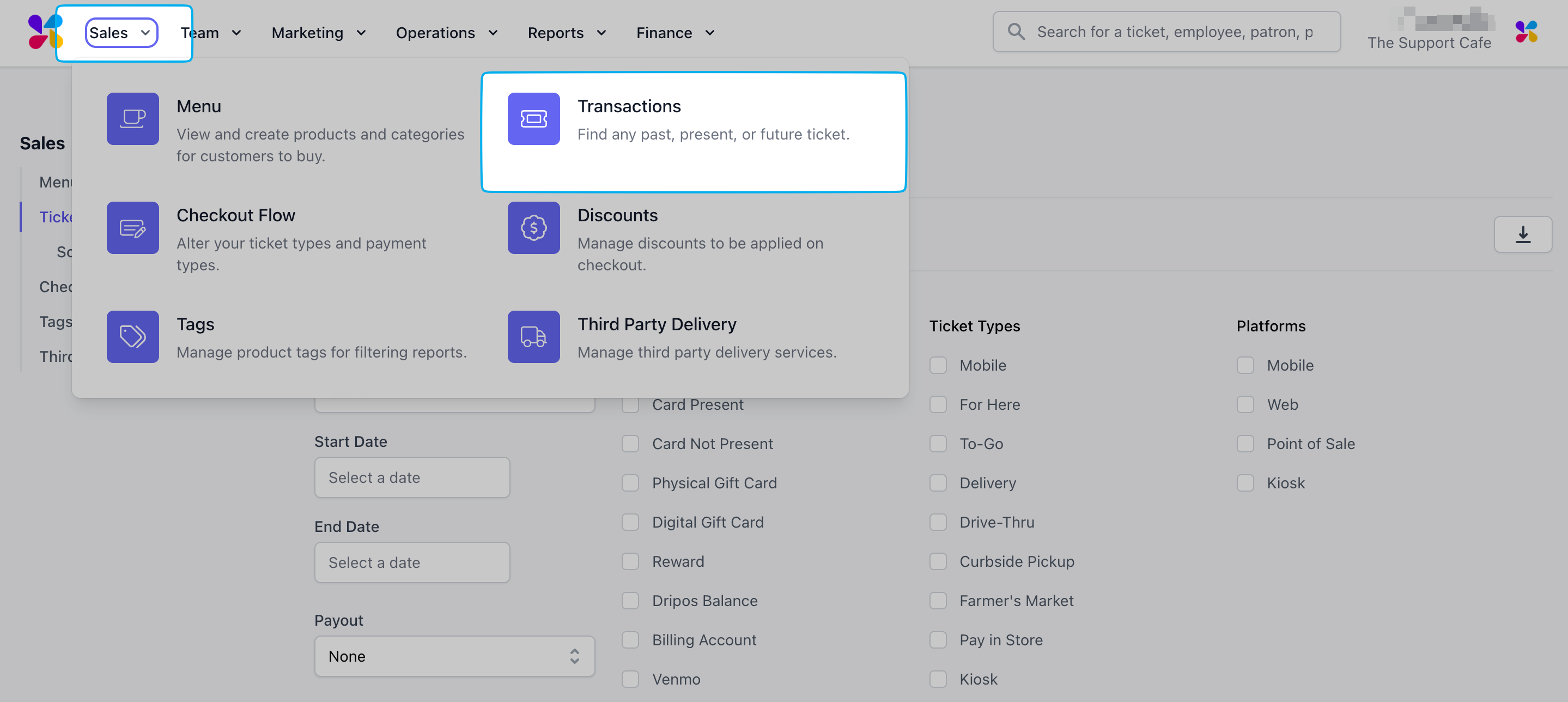Check the Point of Sale platform checkbox
1568x702 pixels.
[x=1245, y=444]
